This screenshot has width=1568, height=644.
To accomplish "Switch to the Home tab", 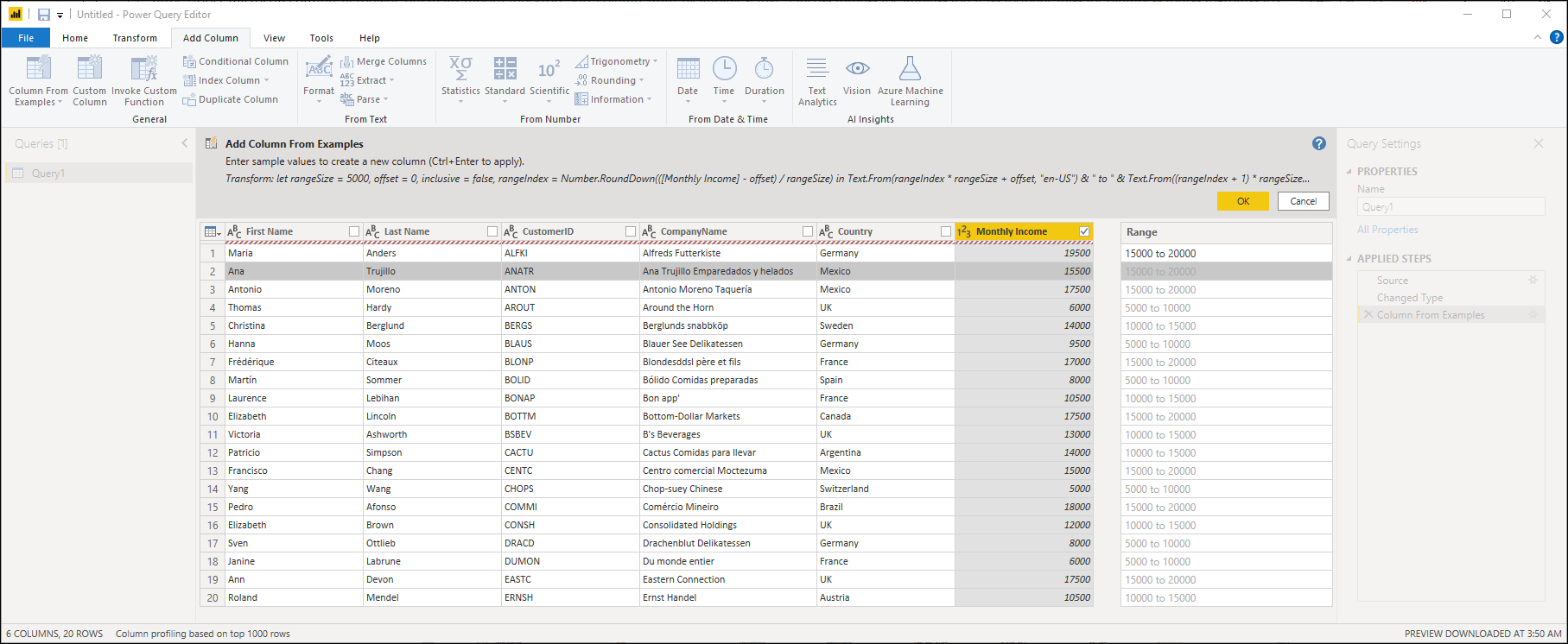I will (75, 38).
